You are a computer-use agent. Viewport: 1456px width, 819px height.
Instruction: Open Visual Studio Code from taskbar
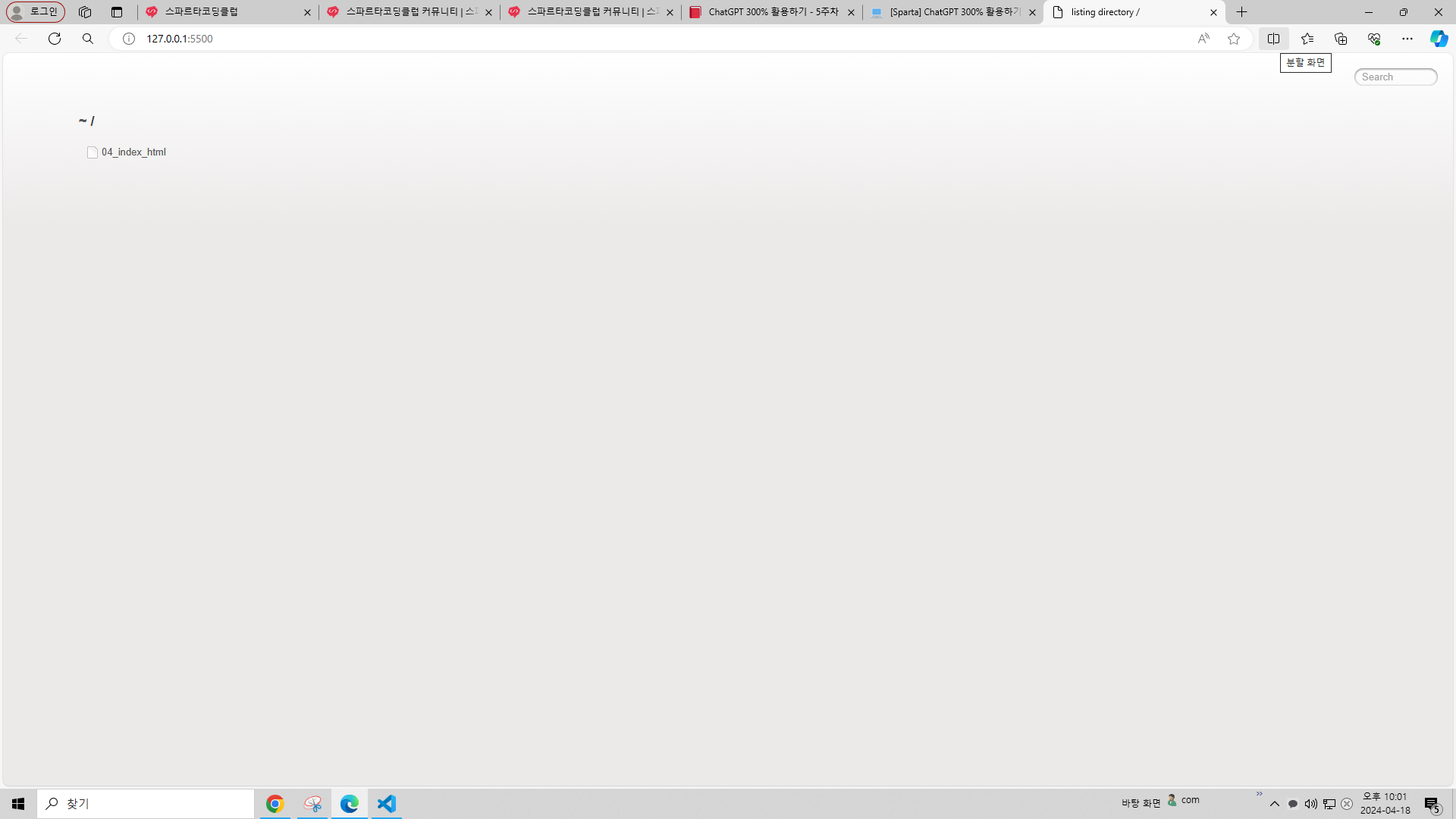coord(387,804)
